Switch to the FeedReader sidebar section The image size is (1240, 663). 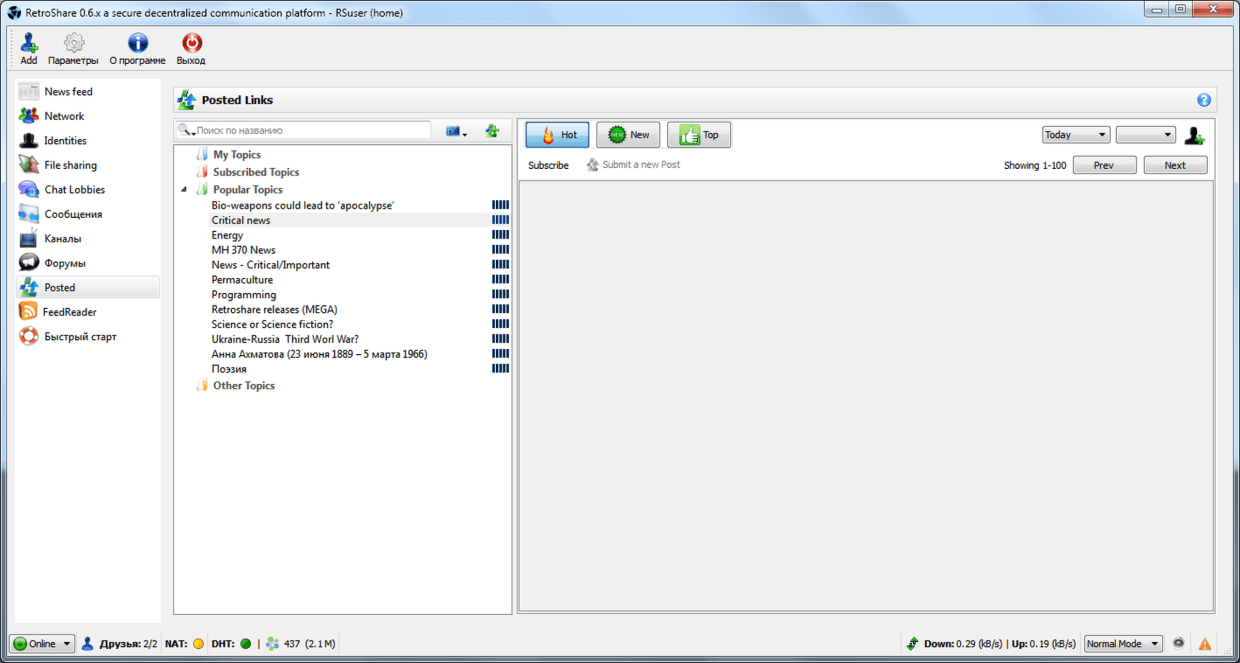point(70,312)
